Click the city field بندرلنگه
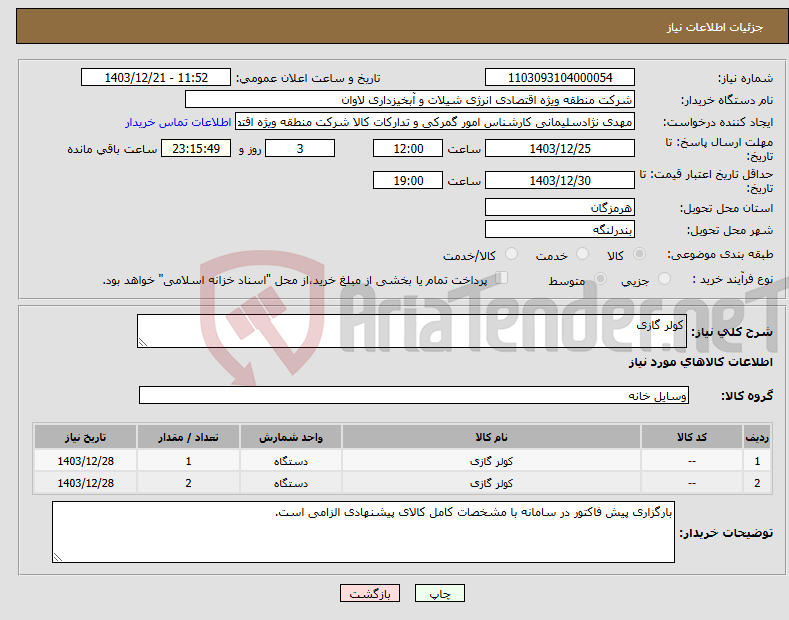This screenshot has width=789, height=620. (560, 229)
